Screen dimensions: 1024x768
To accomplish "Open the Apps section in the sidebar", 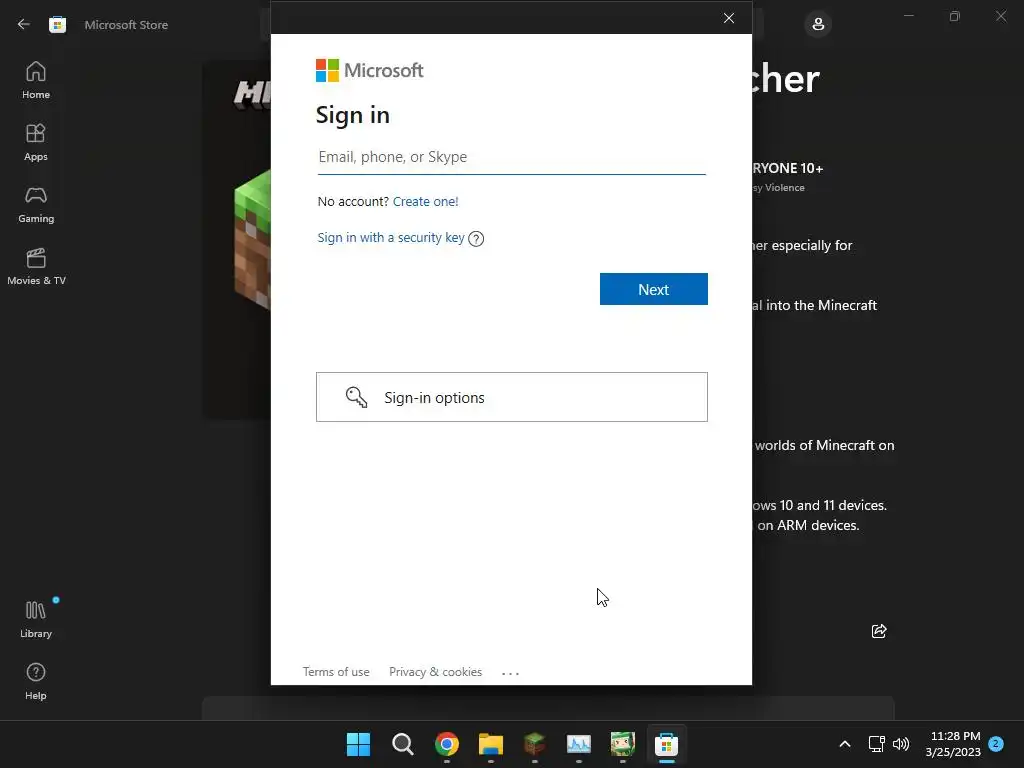I will 36,142.
